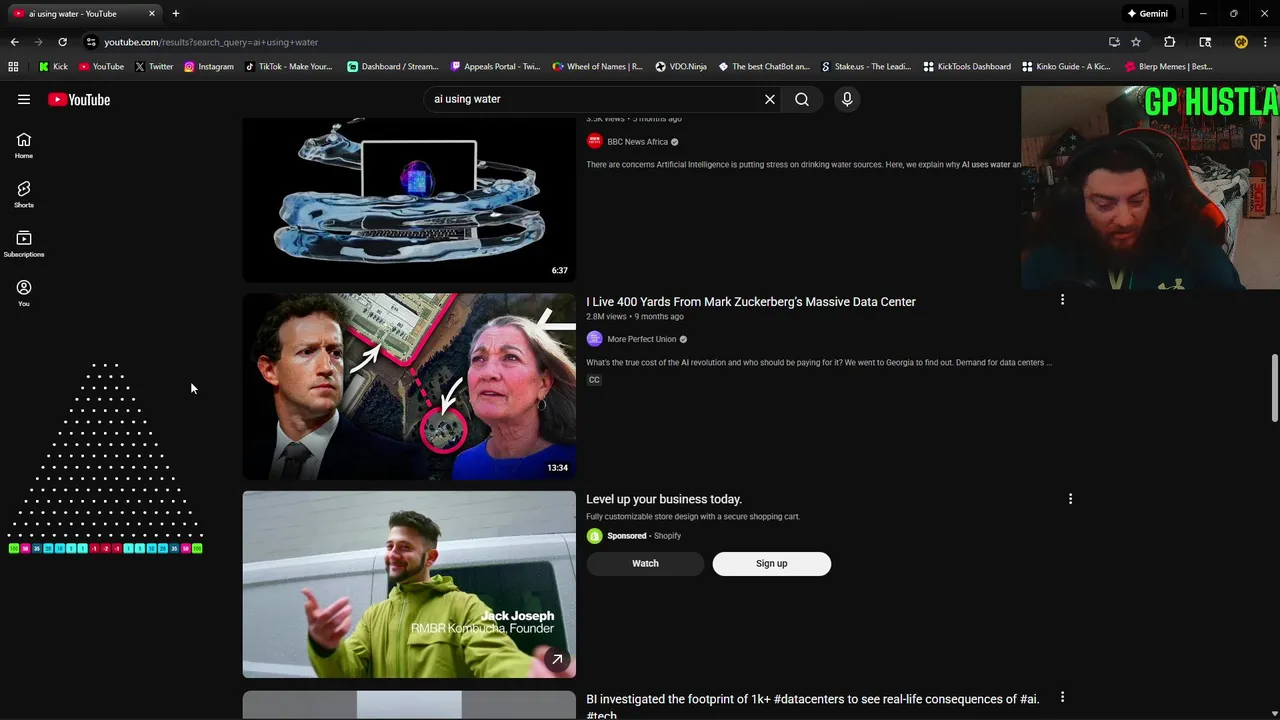This screenshot has height=720, width=1280.
Task: Click the install/cast icon in address bar
Action: 1114,42
